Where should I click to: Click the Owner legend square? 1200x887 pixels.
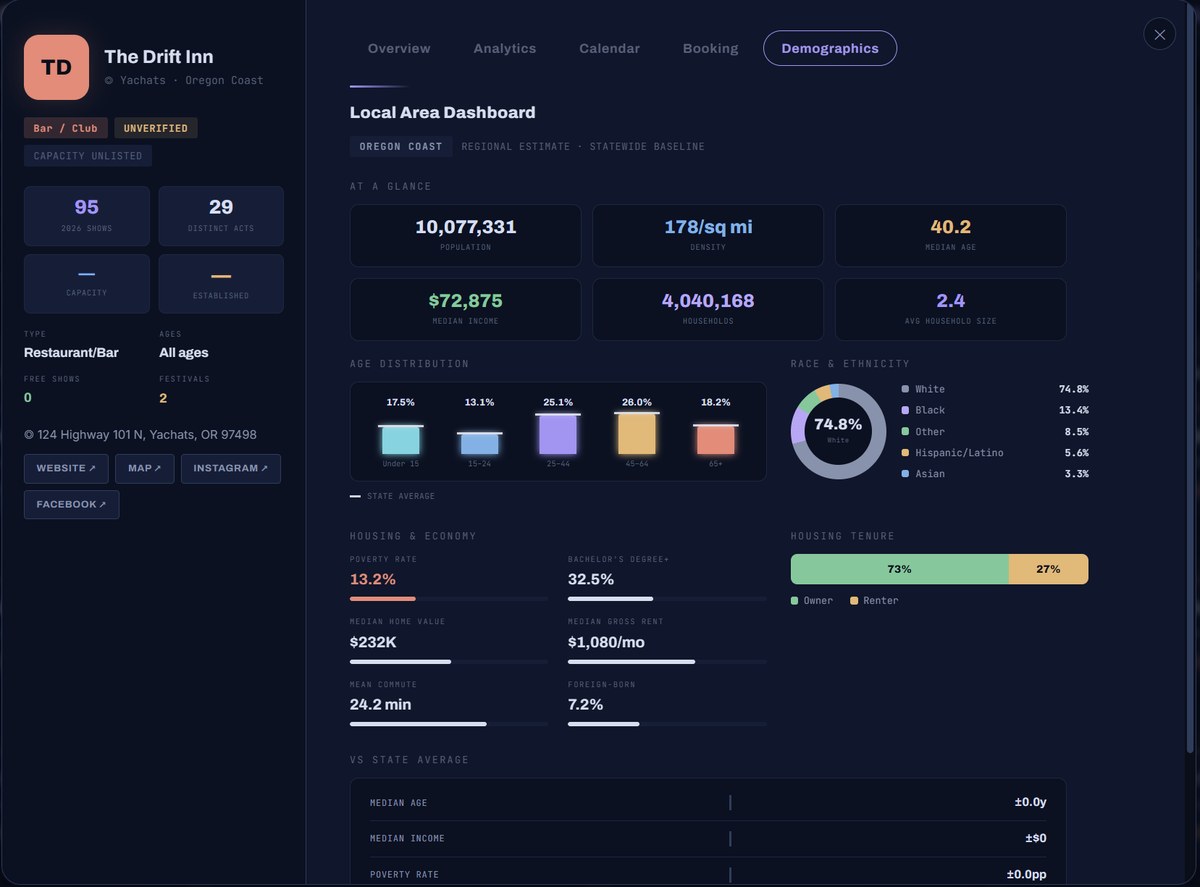click(795, 601)
